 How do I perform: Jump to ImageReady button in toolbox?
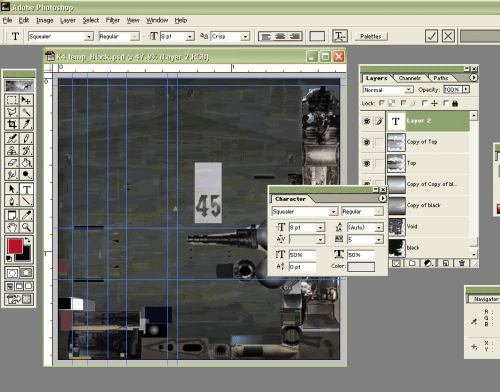(19, 299)
